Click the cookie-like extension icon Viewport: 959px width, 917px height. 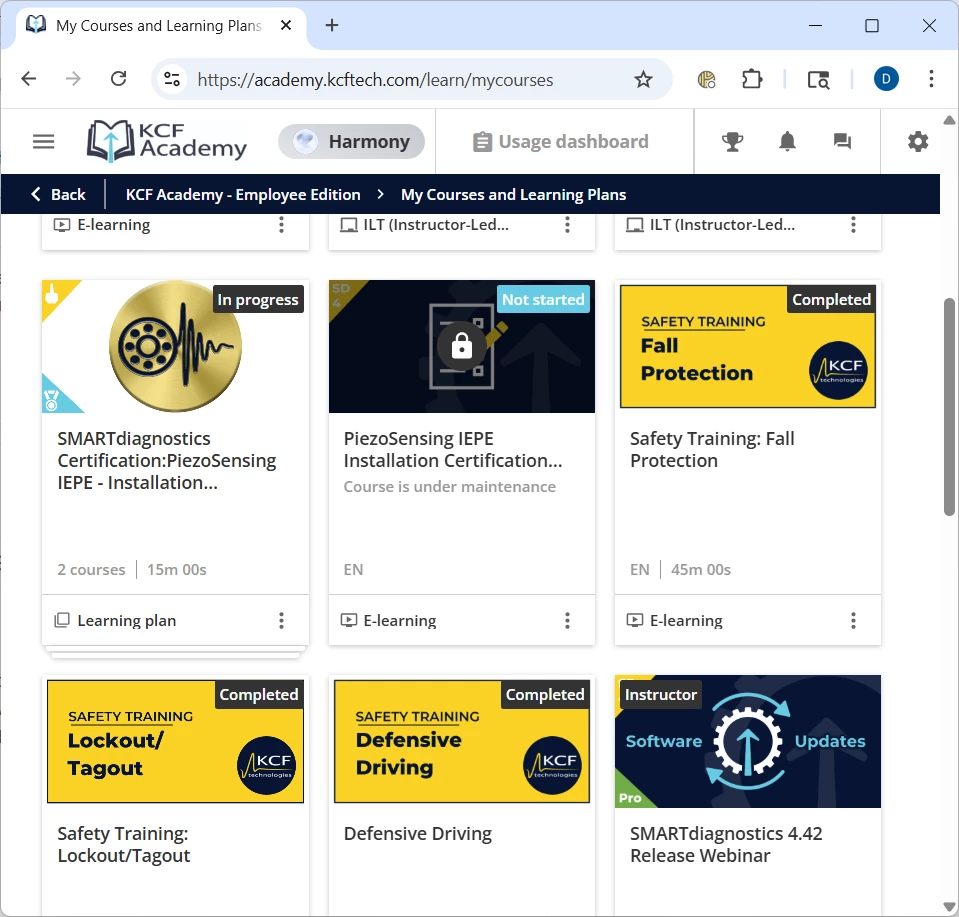pos(706,80)
